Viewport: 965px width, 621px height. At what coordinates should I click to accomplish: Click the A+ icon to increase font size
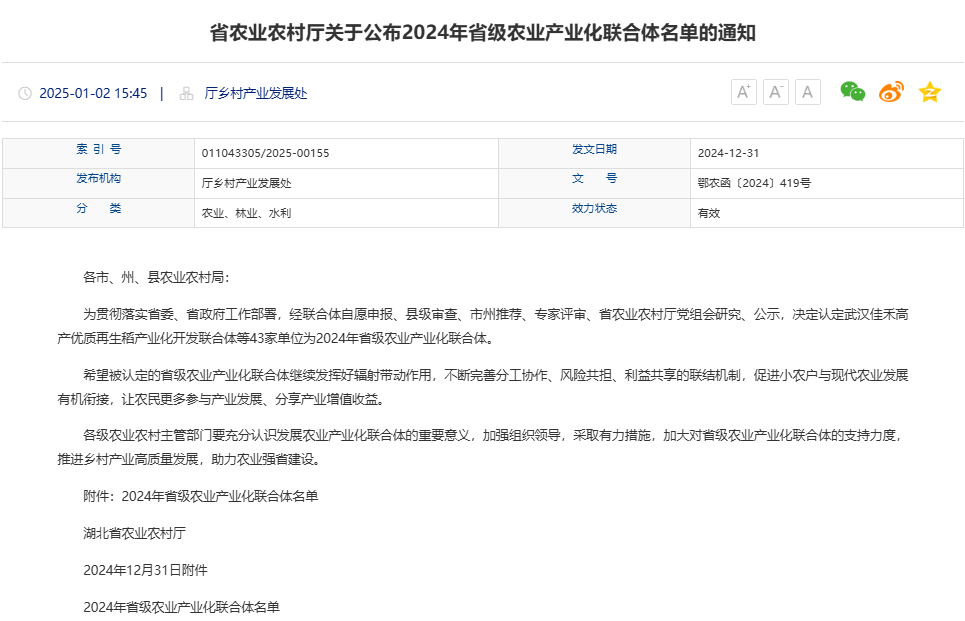tap(743, 91)
